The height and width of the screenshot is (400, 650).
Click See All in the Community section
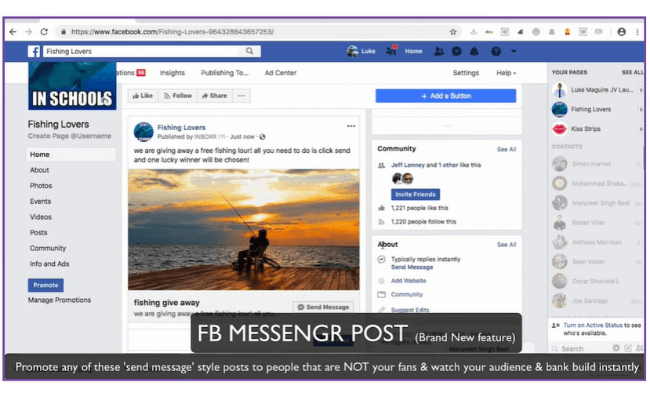click(x=506, y=149)
